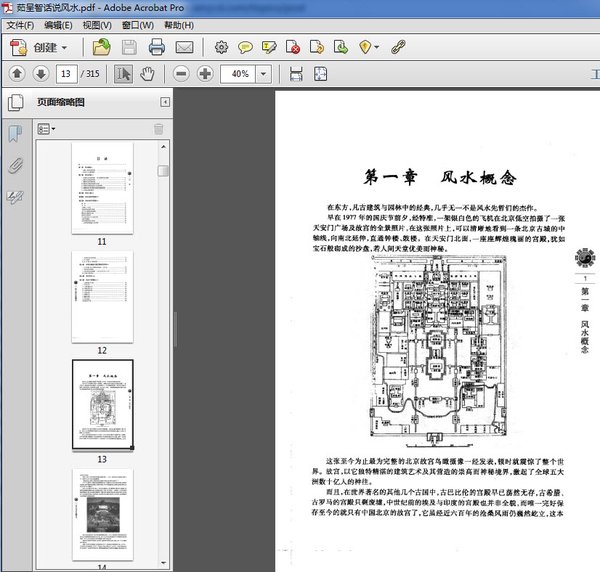This screenshot has height=572, width=600.
Task: Click the Save floppy disk icon
Action: [x=129, y=47]
